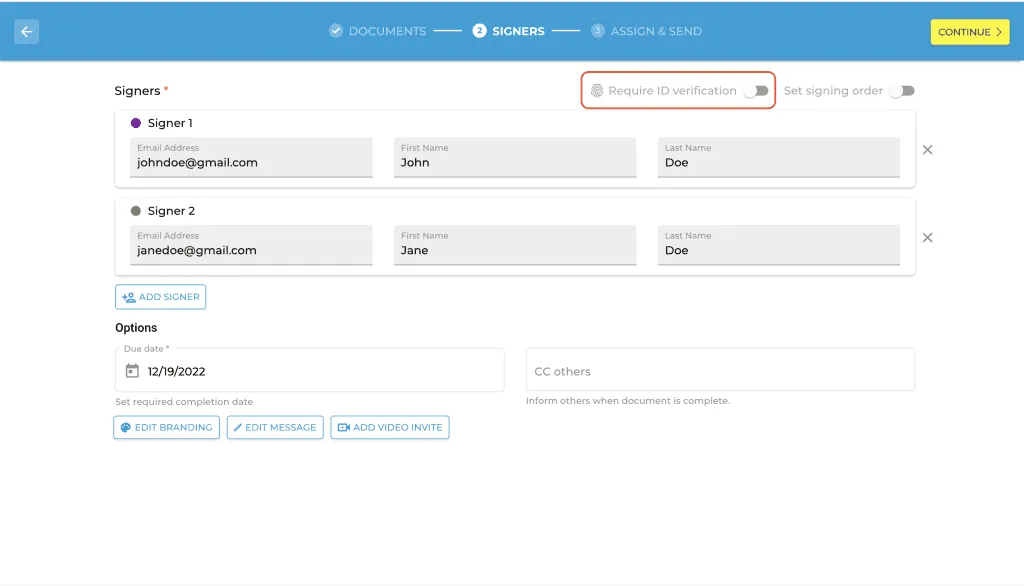1024x586 pixels.
Task: Click the back arrow icon
Action: (x=26, y=31)
